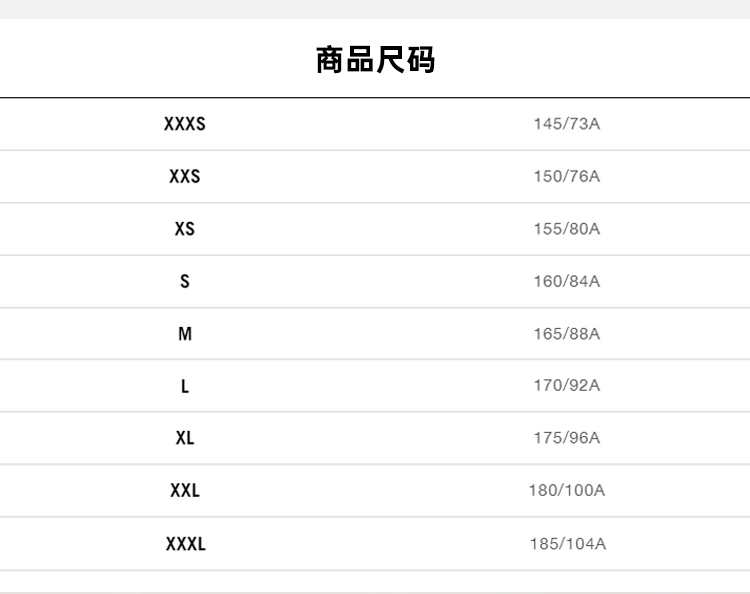Select the S size row label

[x=185, y=281]
